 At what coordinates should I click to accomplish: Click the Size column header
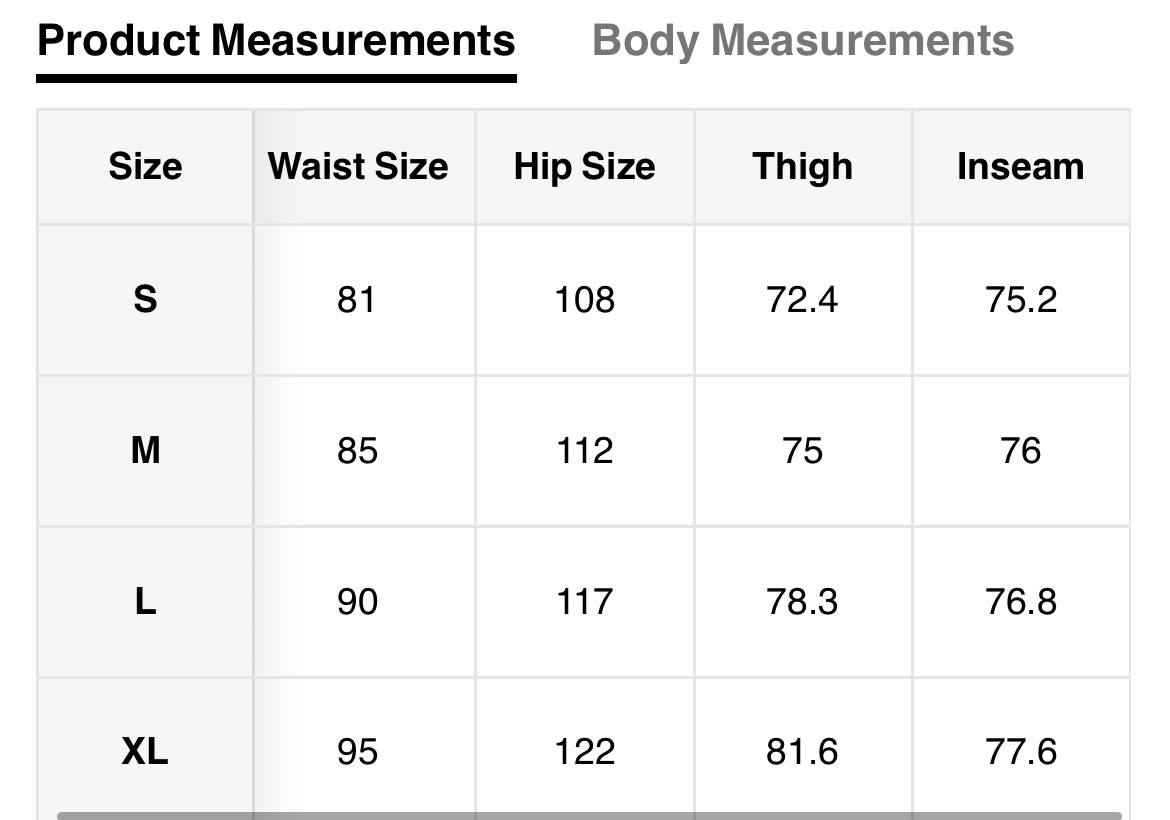click(x=145, y=166)
